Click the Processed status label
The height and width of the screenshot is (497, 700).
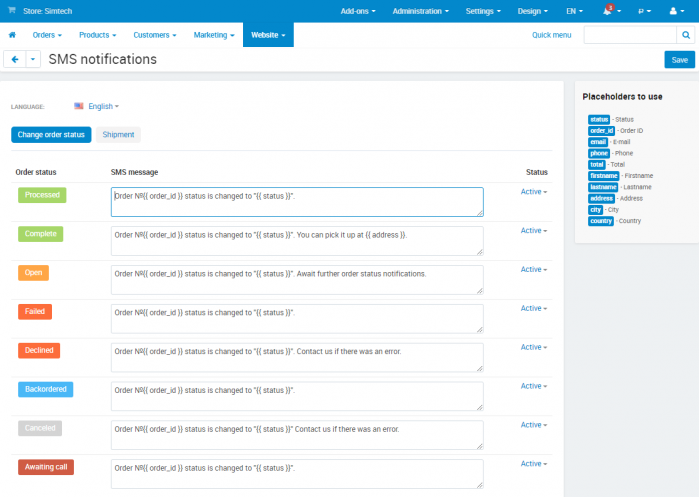point(42,195)
